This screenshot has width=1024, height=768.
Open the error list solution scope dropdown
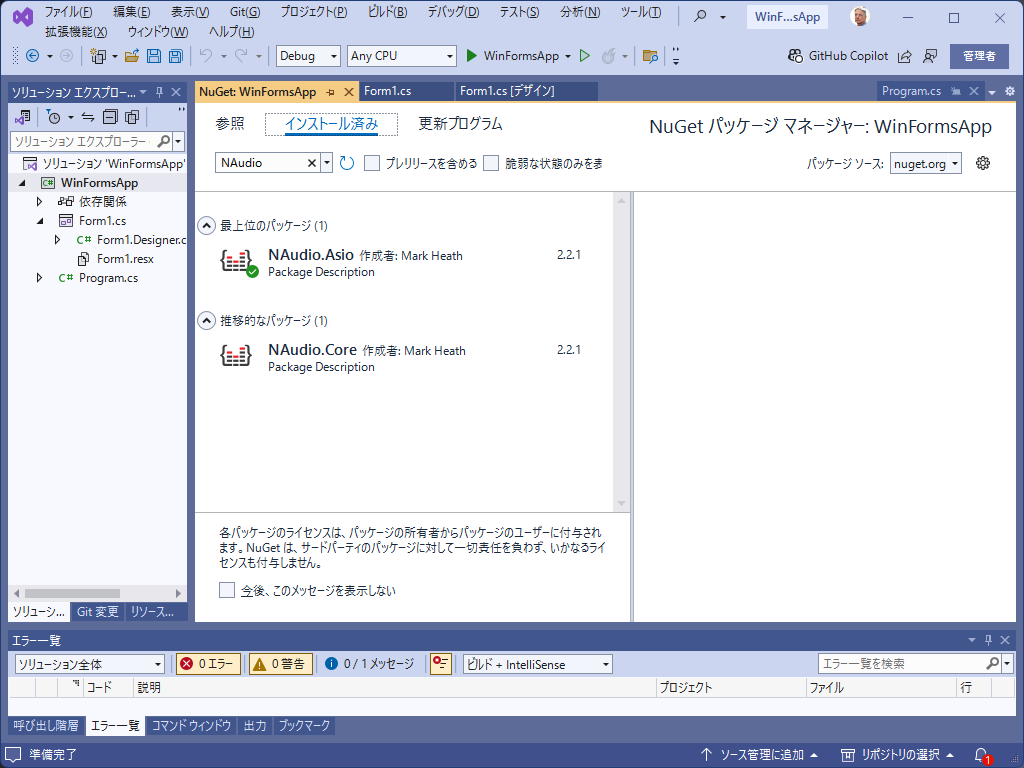[89, 664]
